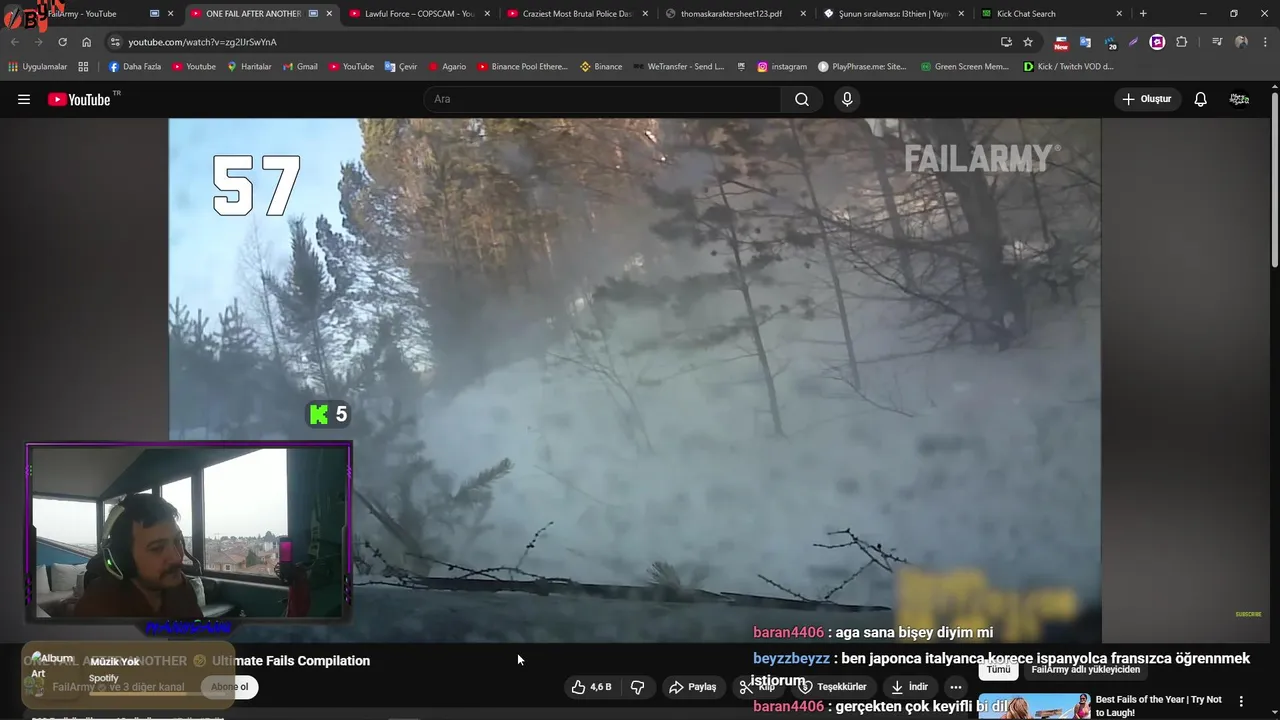
Task: Bookmark this page with the star icon
Action: coord(1028,42)
